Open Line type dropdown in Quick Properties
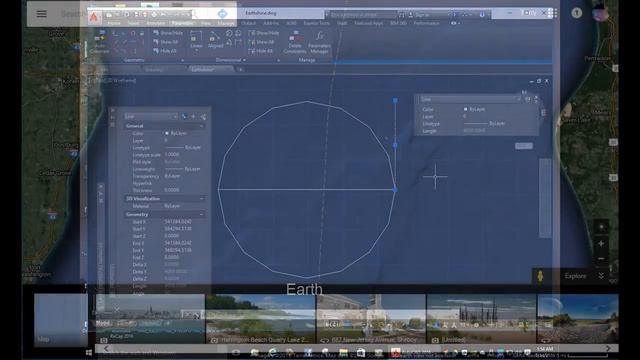The height and width of the screenshot is (360, 640). click(470, 99)
